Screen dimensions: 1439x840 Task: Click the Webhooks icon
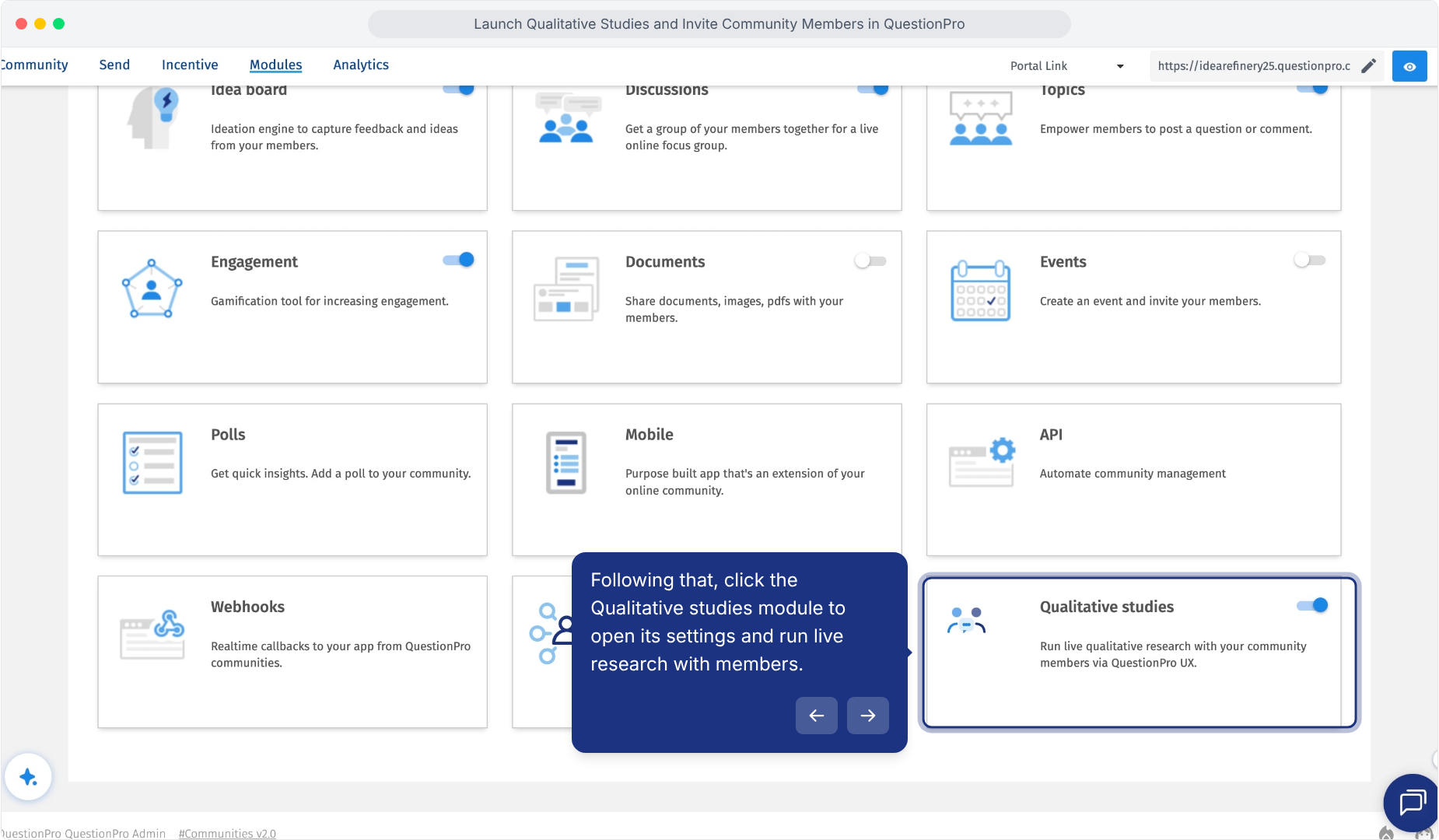pyautogui.click(x=152, y=635)
